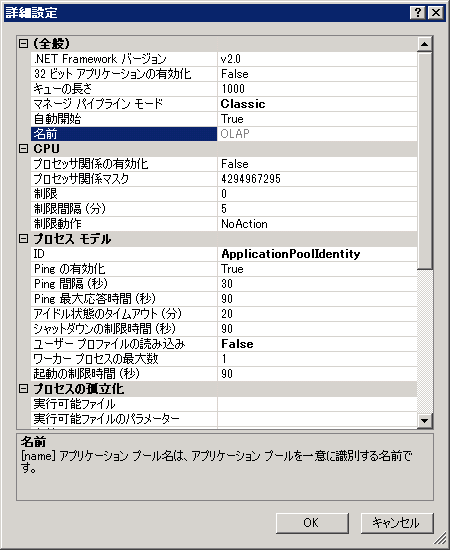Image resolution: width=450 pixels, height=550 pixels.
Task: Click the OLAP name value
Action: [317, 134]
